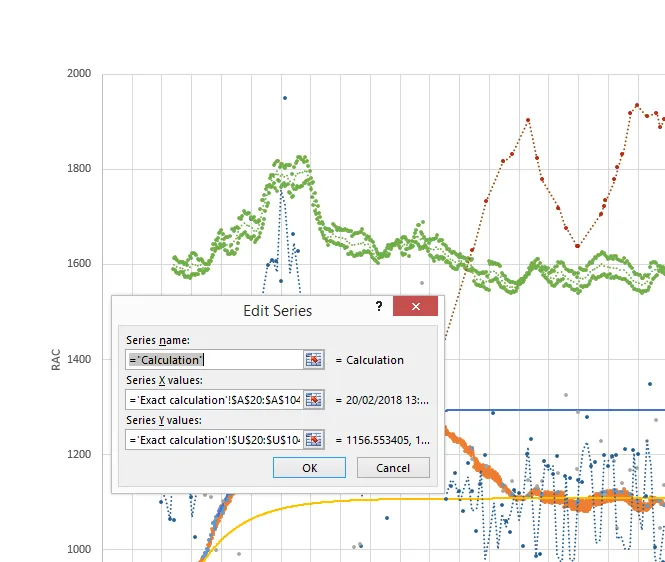Close the Edit Series dialog with the red X
The image size is (665, 562).
point(415,306)
